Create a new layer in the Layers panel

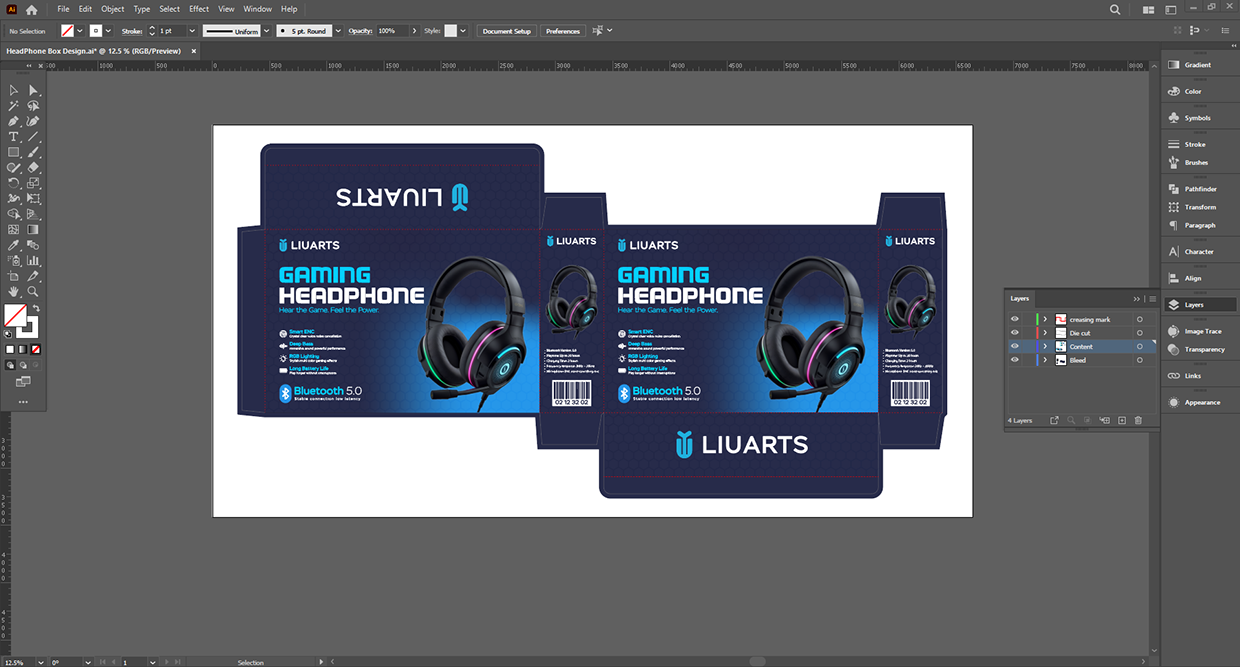tap(1120, 420)
